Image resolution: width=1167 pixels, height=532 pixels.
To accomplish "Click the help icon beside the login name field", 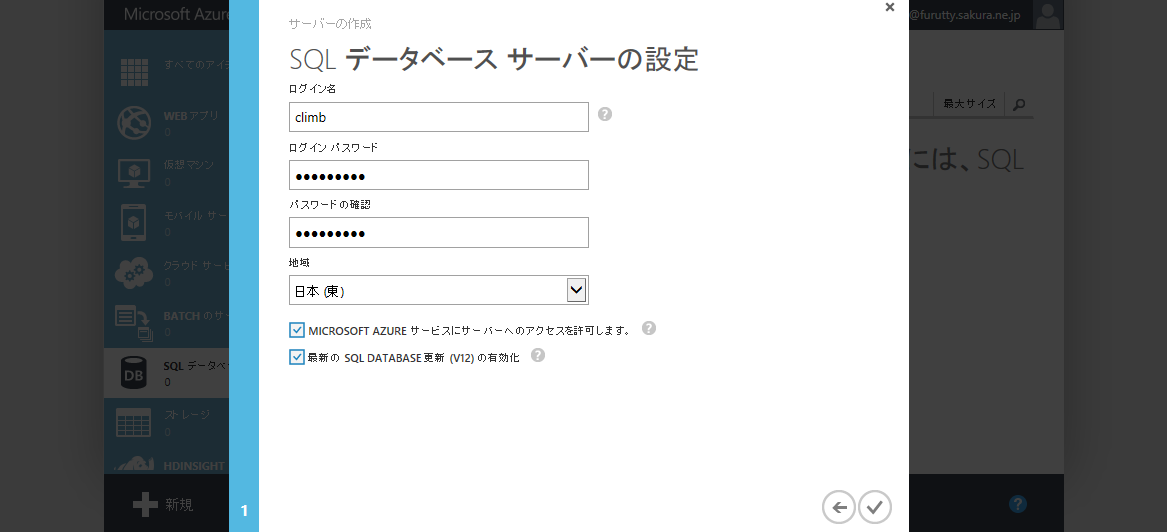I will coord(605,114).
